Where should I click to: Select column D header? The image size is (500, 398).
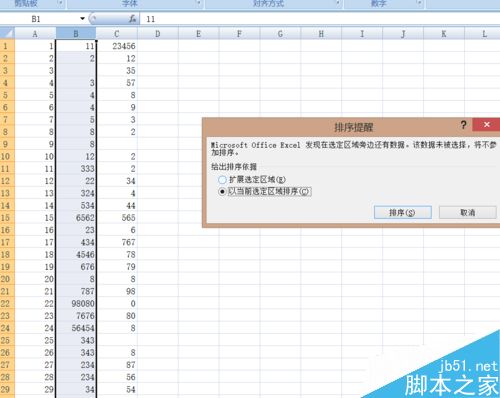[x=158, y=34]
